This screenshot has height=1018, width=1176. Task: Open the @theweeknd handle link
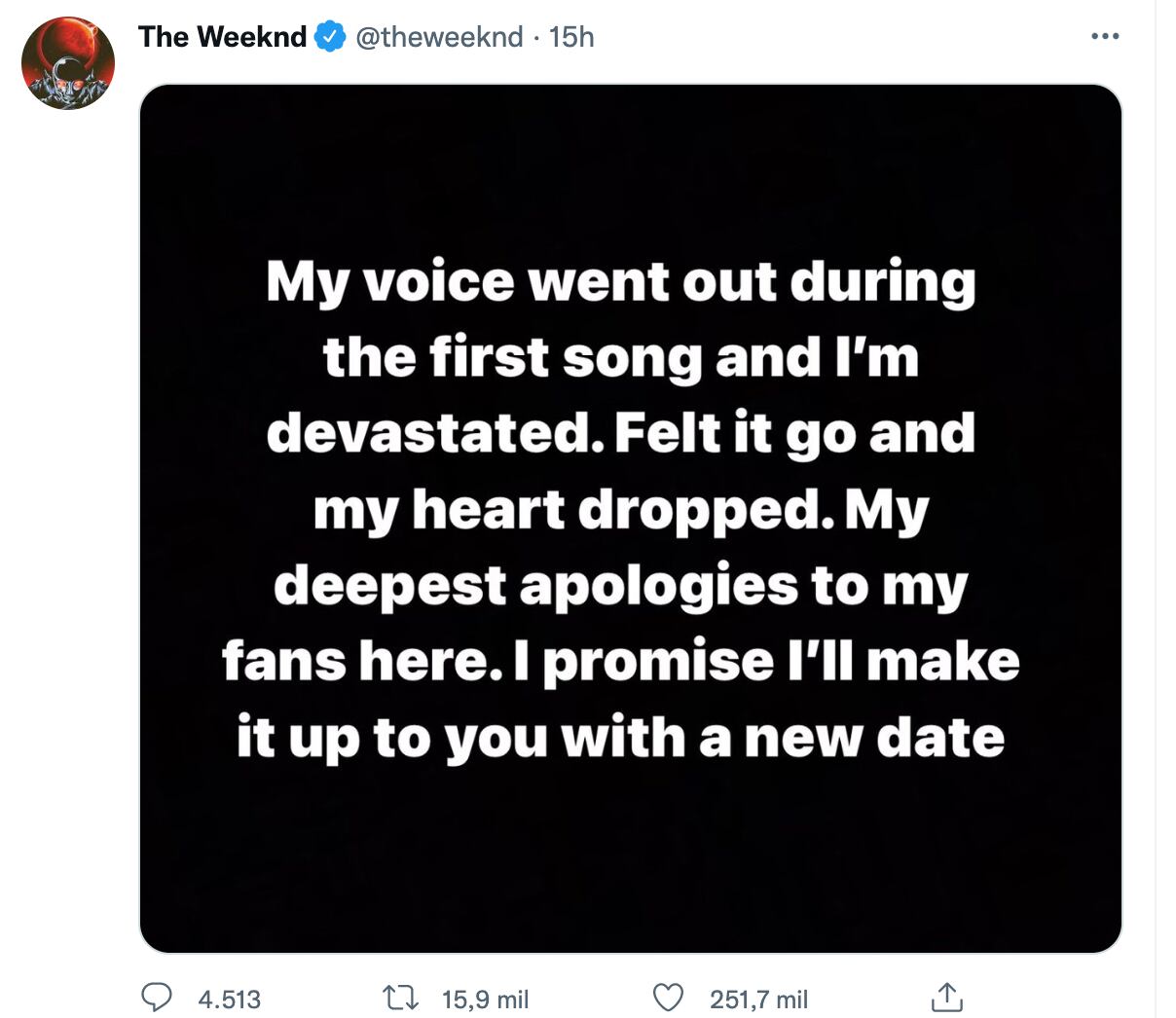pyautogui.click(x=439, y=37)
